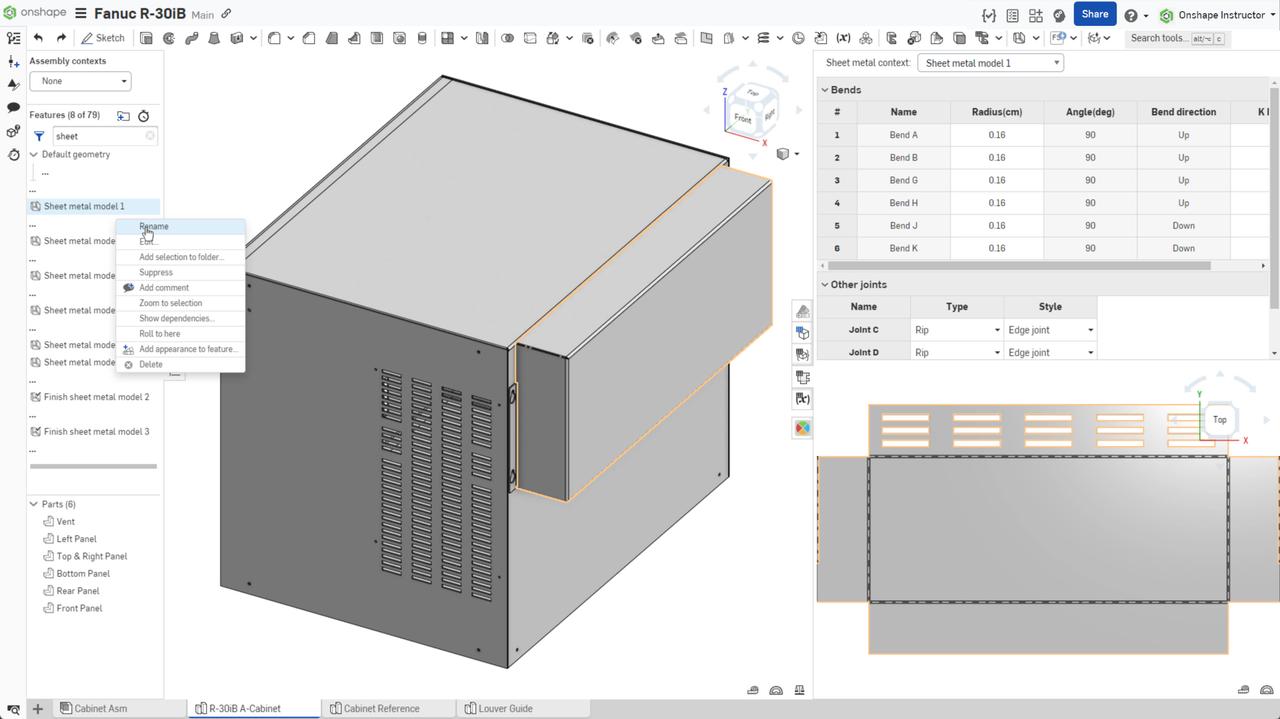Select the Sketch tool in the toolbar
This screenshot has width=1280, height=719.
click(x=103, y=38)
